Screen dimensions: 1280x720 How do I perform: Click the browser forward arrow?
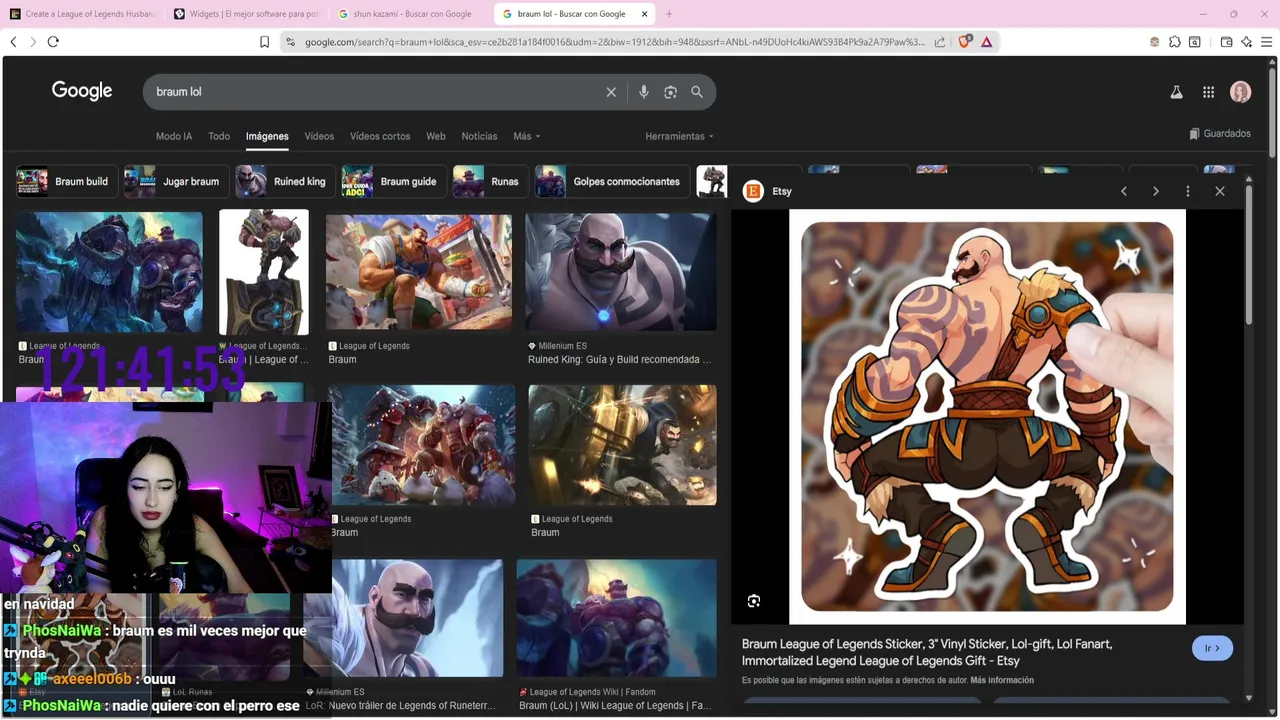[x=33, y=42]
